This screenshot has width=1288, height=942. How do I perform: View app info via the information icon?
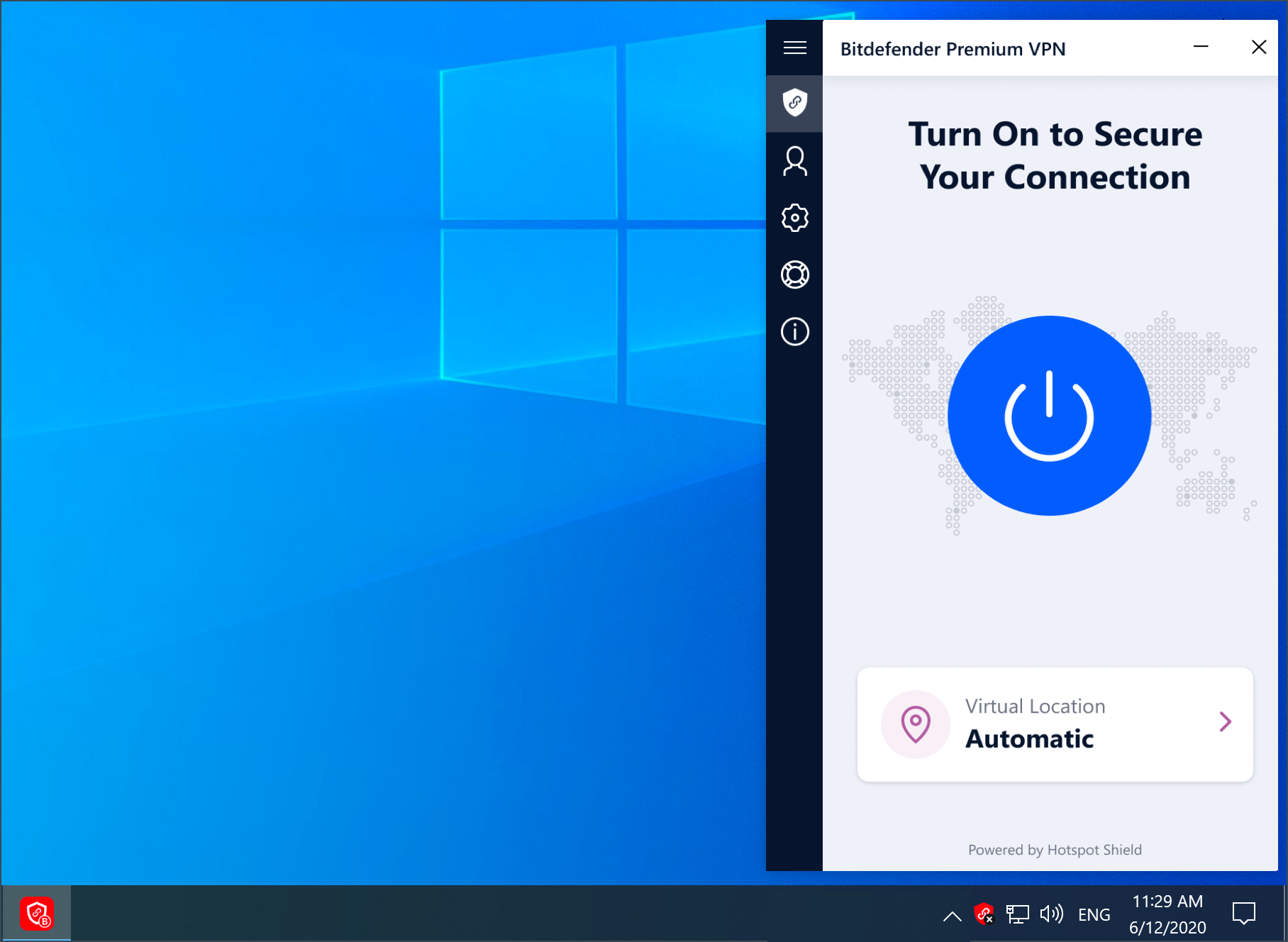pyautogui.click(x=794, y=331)
